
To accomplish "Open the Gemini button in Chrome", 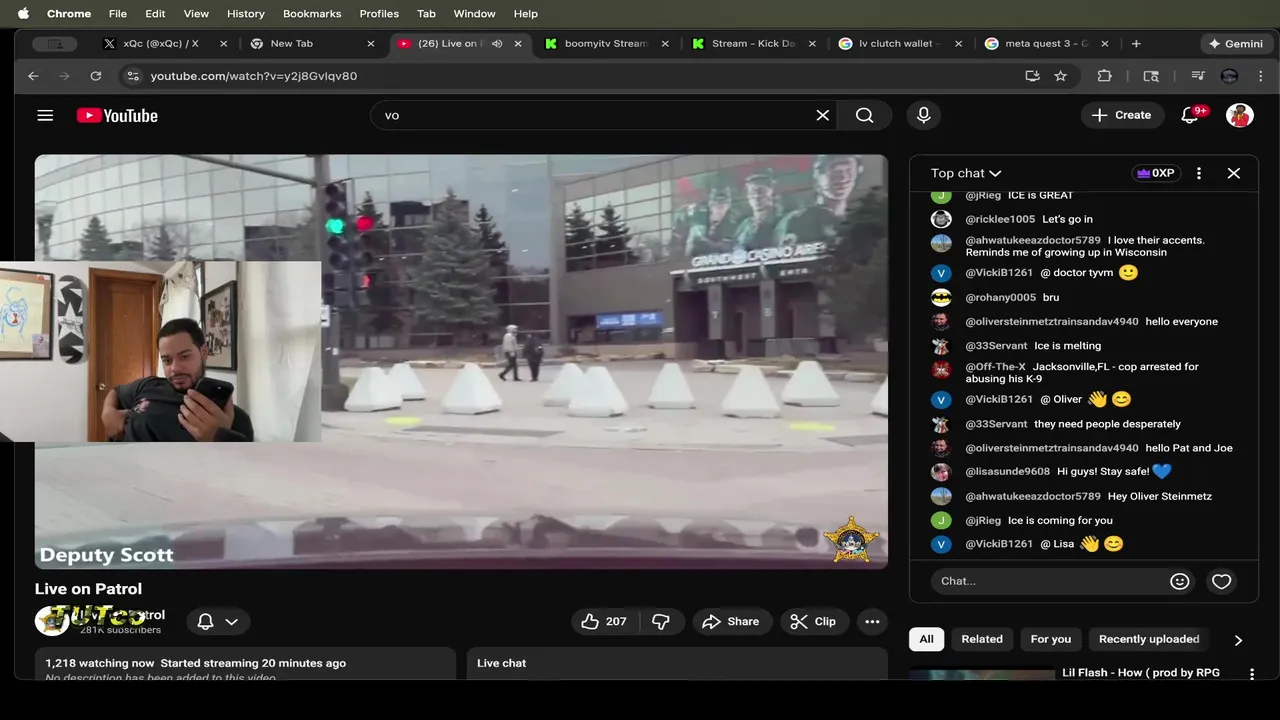I will pyautogui.click(x=1236, y=44).
